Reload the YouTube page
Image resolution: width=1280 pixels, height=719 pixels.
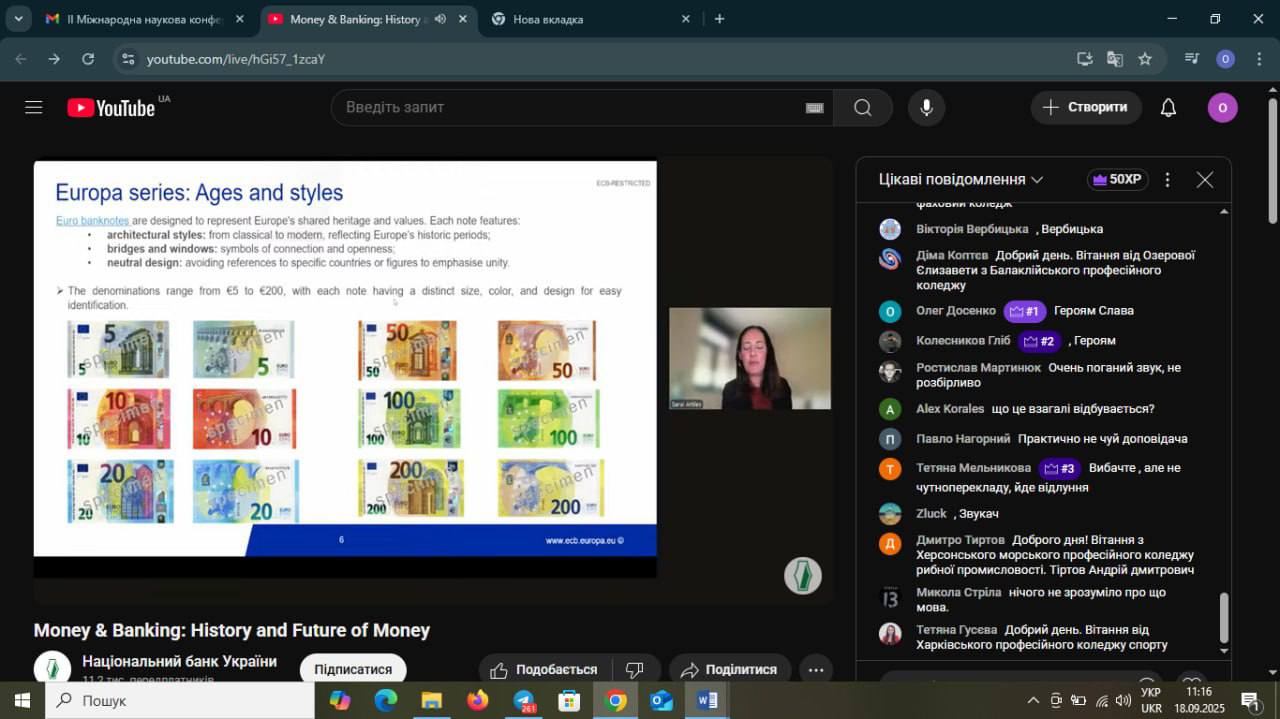[88, 59]
